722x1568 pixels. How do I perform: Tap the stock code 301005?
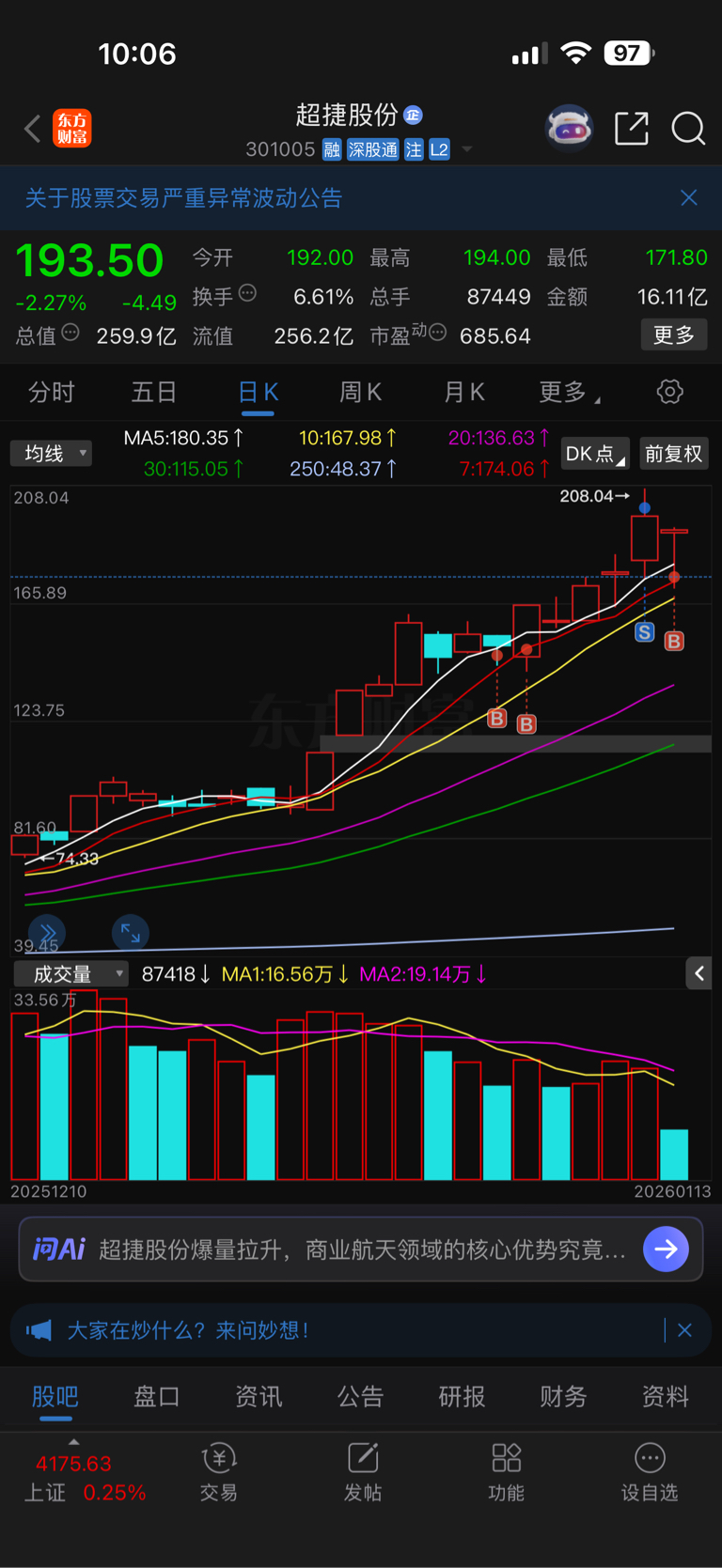tap(280, 149)
